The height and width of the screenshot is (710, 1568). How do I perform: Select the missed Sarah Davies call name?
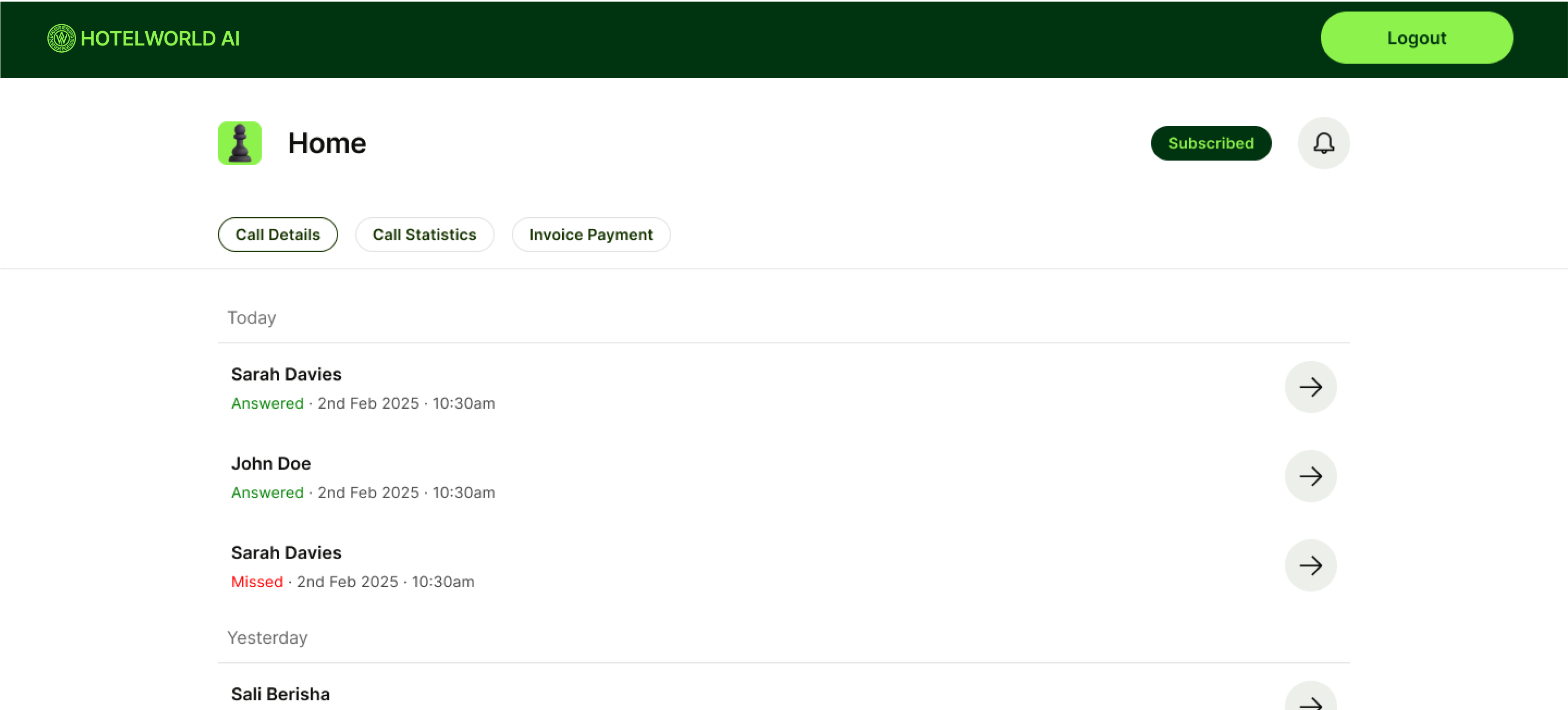coord(286,553)
